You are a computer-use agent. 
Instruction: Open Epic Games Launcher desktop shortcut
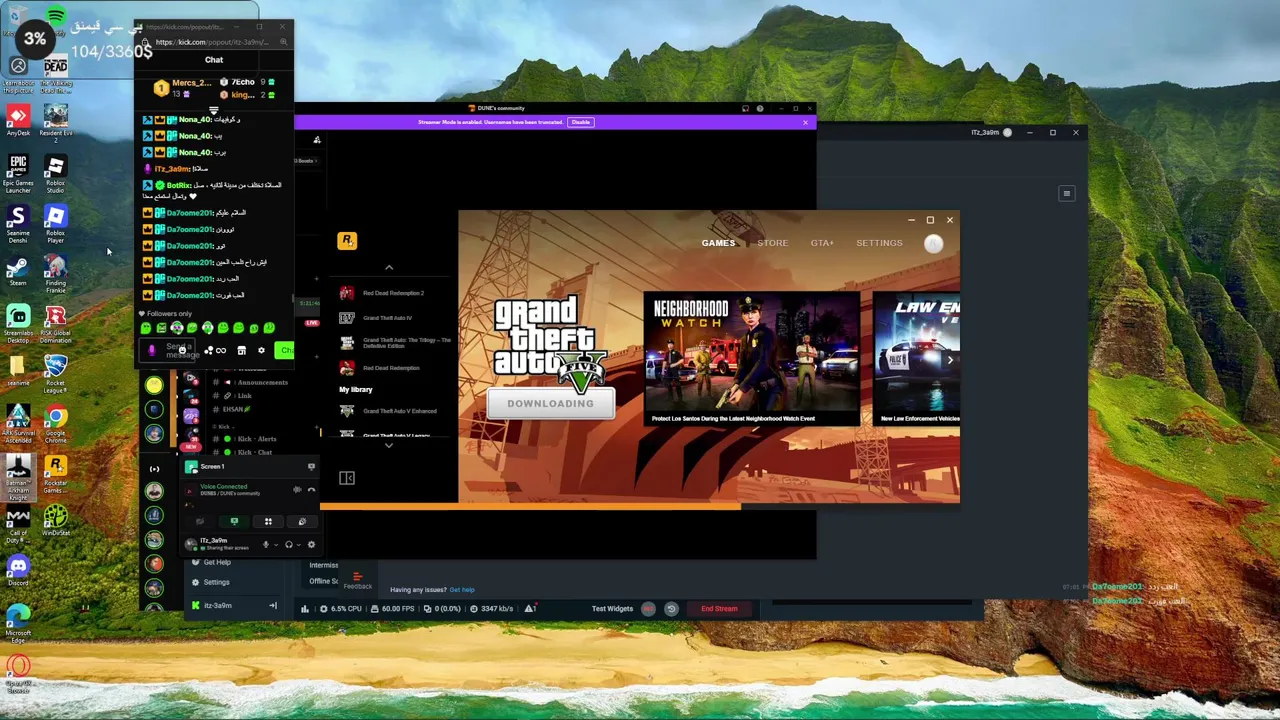point(18,173)
